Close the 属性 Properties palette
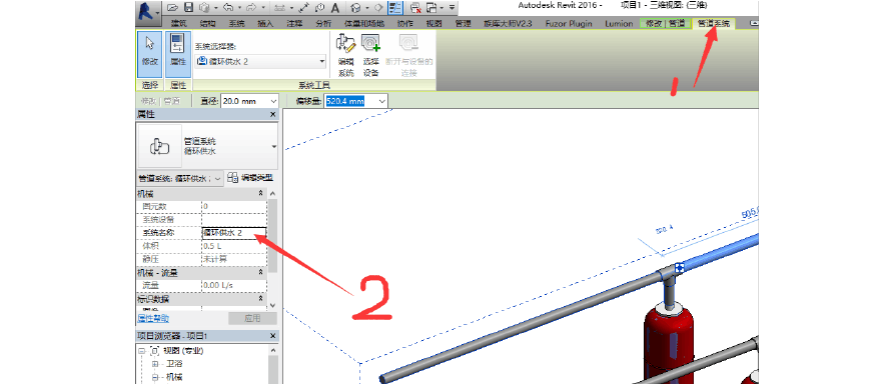The image size is (893, 384). (x=272, y=115)
